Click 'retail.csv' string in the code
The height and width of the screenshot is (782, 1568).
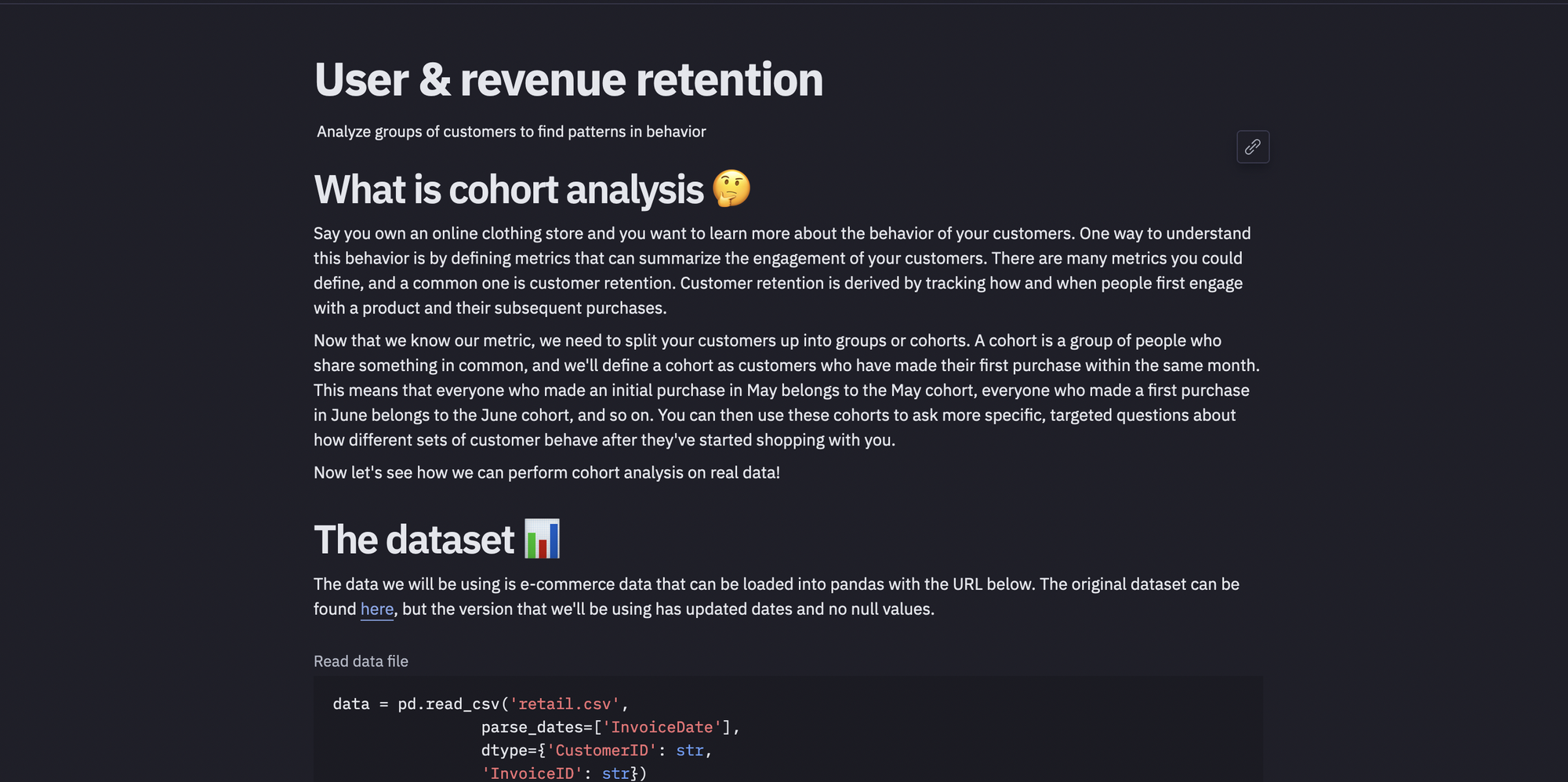pyautogui.click(x=564, y=704)
